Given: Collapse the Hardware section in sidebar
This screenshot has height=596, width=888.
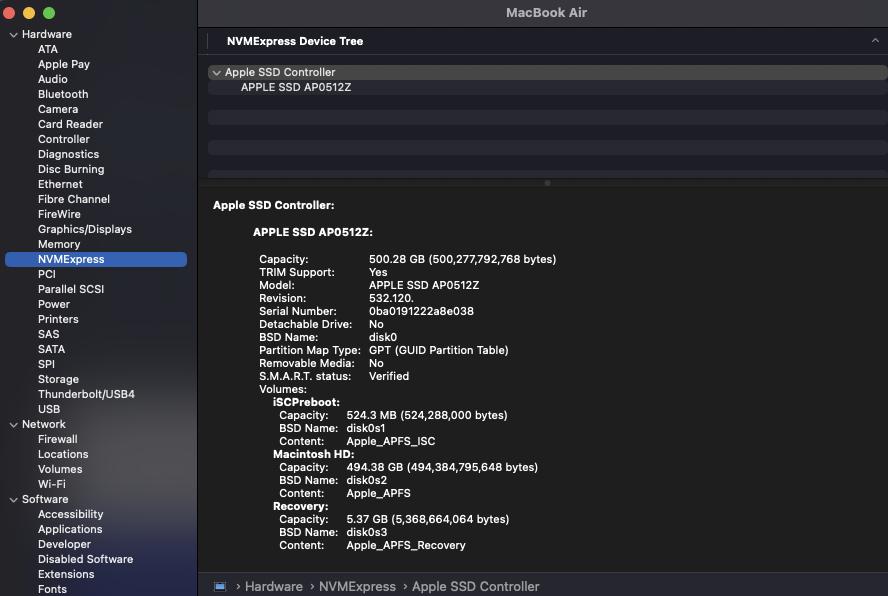Looking at the screenshot, I should click(x=14, y=35).
